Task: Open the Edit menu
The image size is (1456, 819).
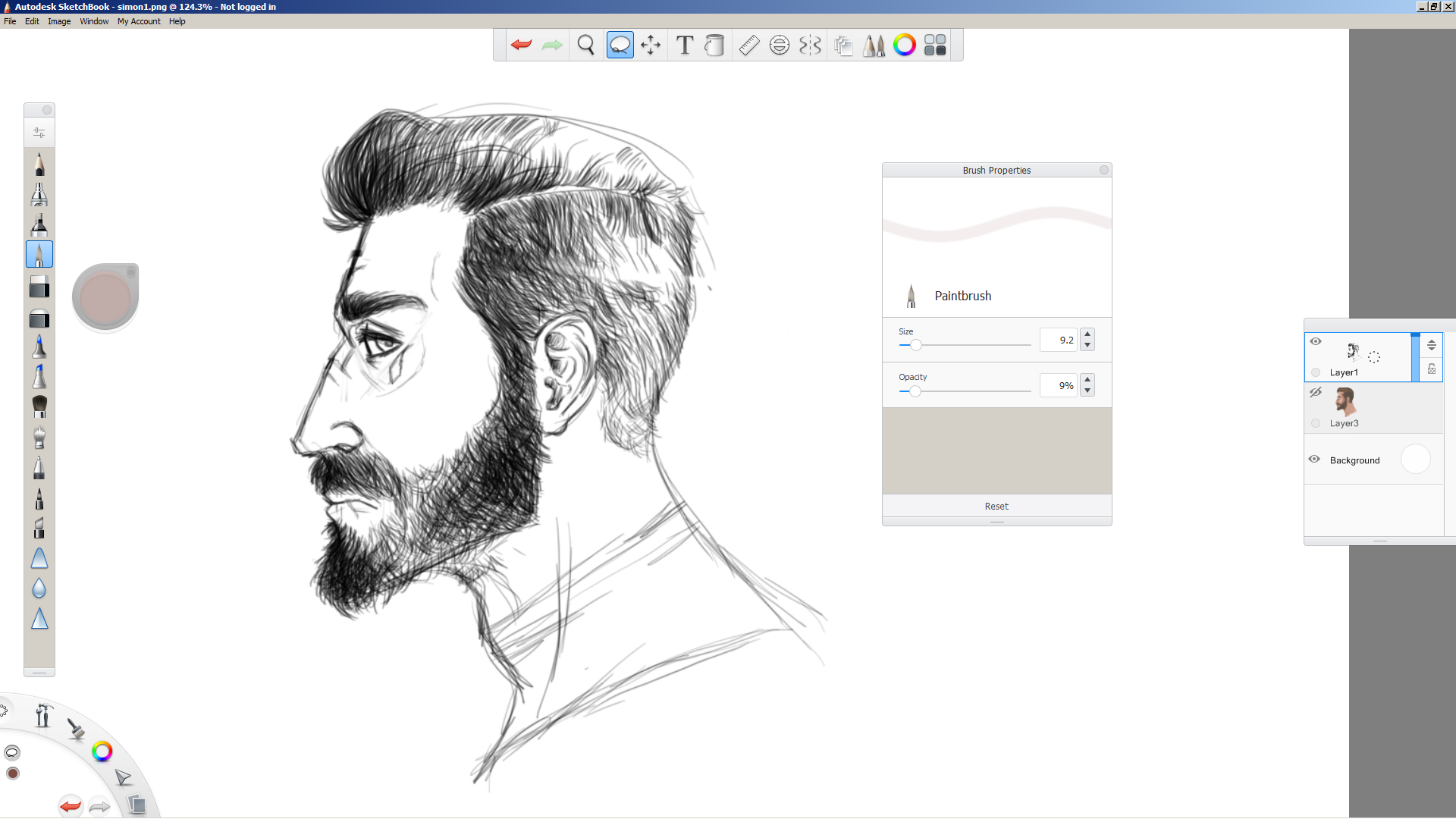Action: click(x=32, y=21)
